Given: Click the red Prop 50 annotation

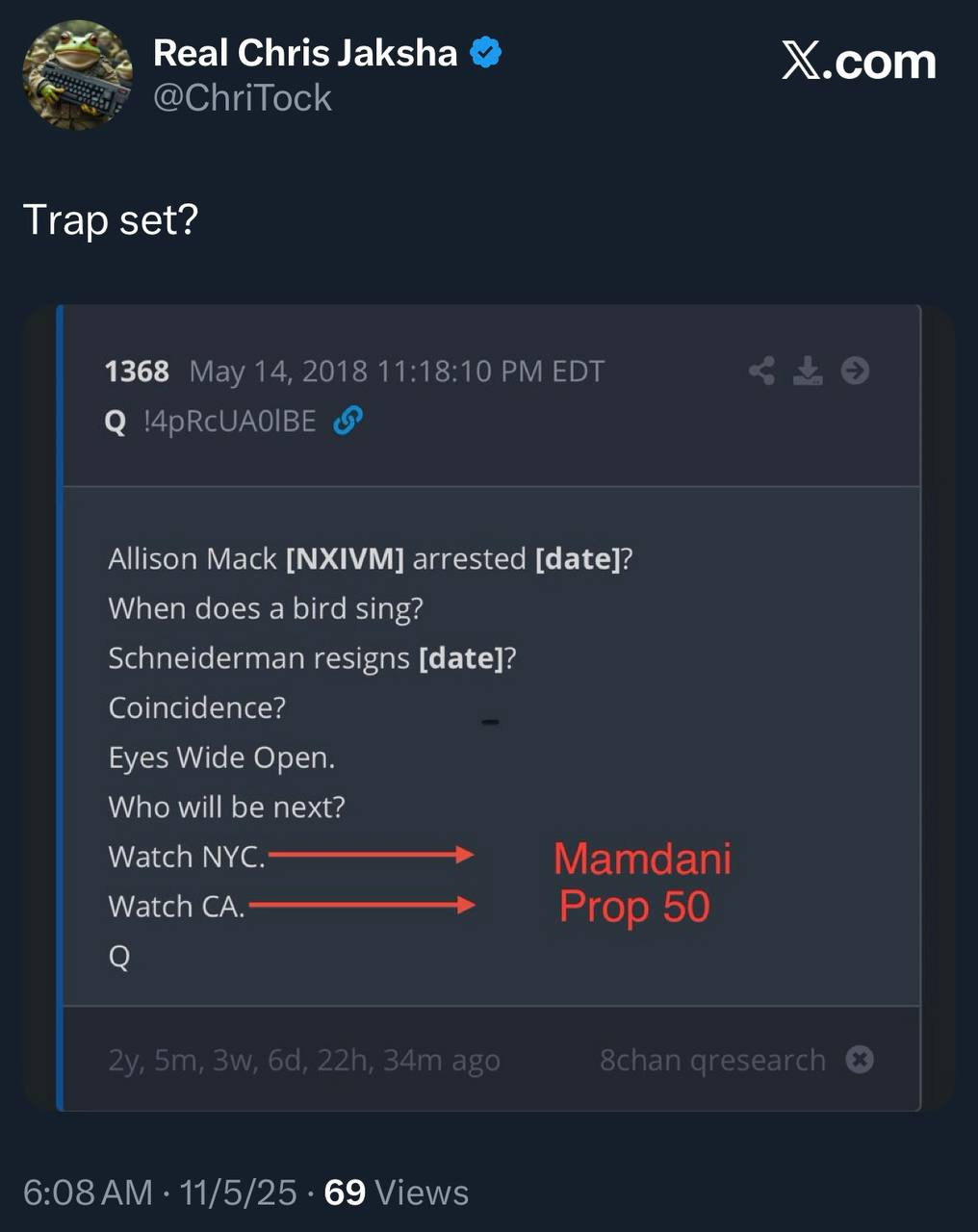Looking at the screenshot, I should pyautogui.click(x=634, y=907).
